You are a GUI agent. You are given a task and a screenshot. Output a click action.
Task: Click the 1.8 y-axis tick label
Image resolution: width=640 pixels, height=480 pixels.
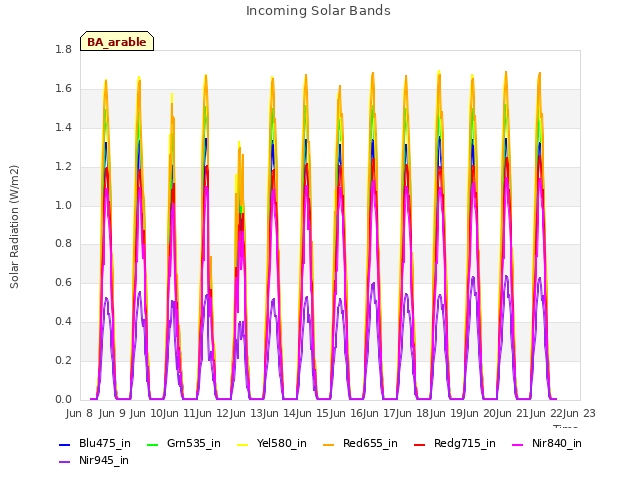coord(63,49)
